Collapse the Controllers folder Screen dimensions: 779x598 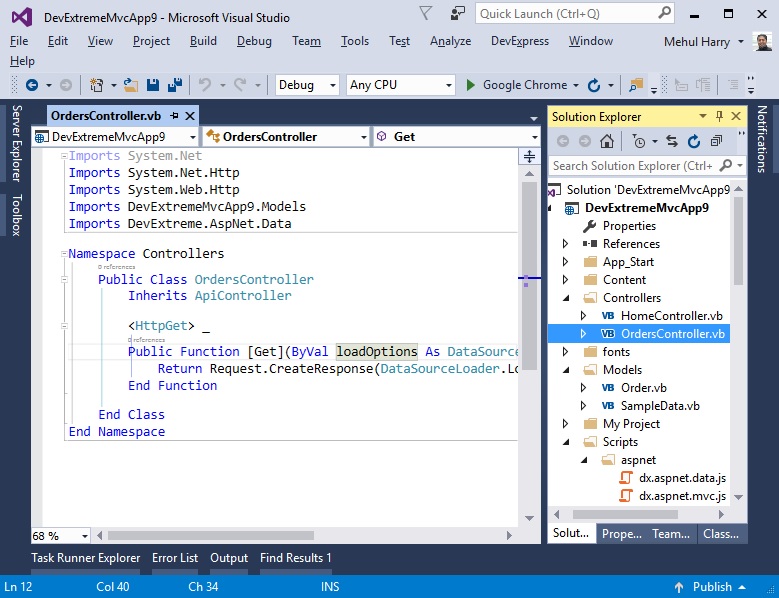(566, 298)
